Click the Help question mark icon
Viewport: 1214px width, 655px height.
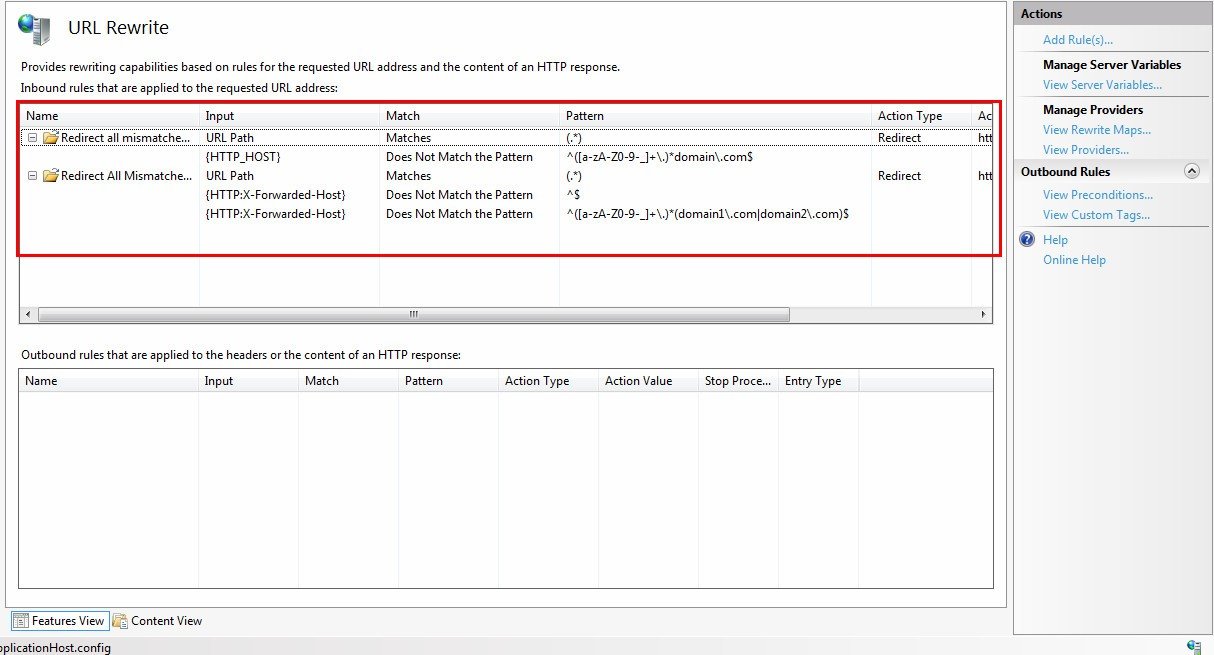pos(1026,240)
